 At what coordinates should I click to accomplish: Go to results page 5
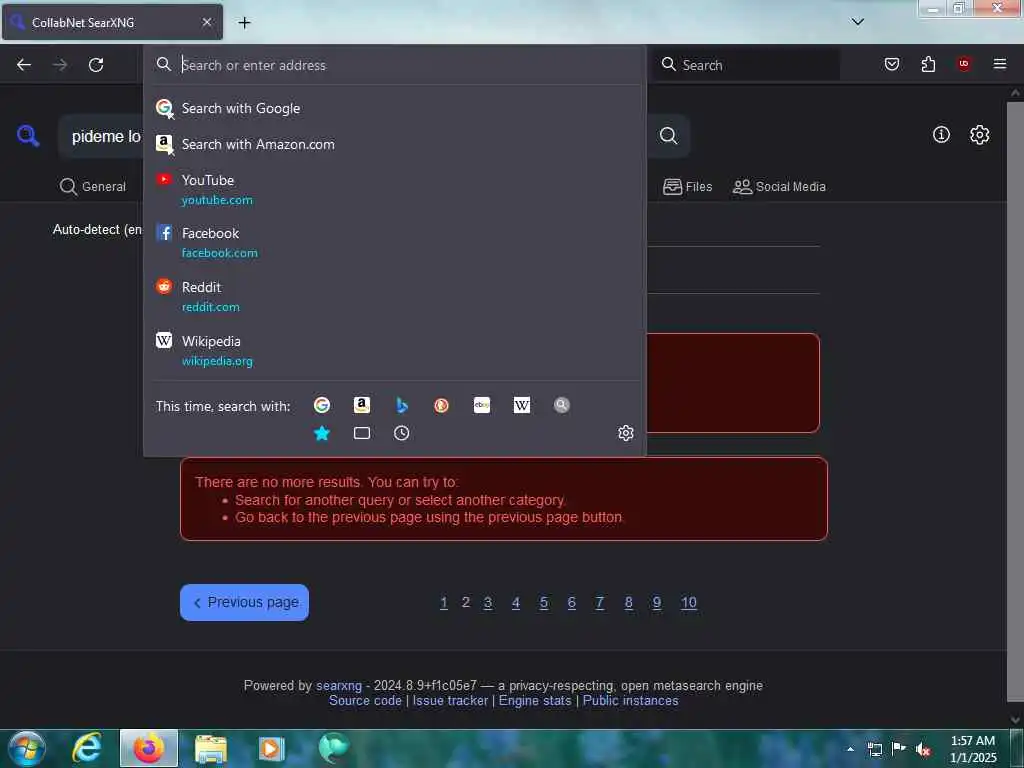544,603
